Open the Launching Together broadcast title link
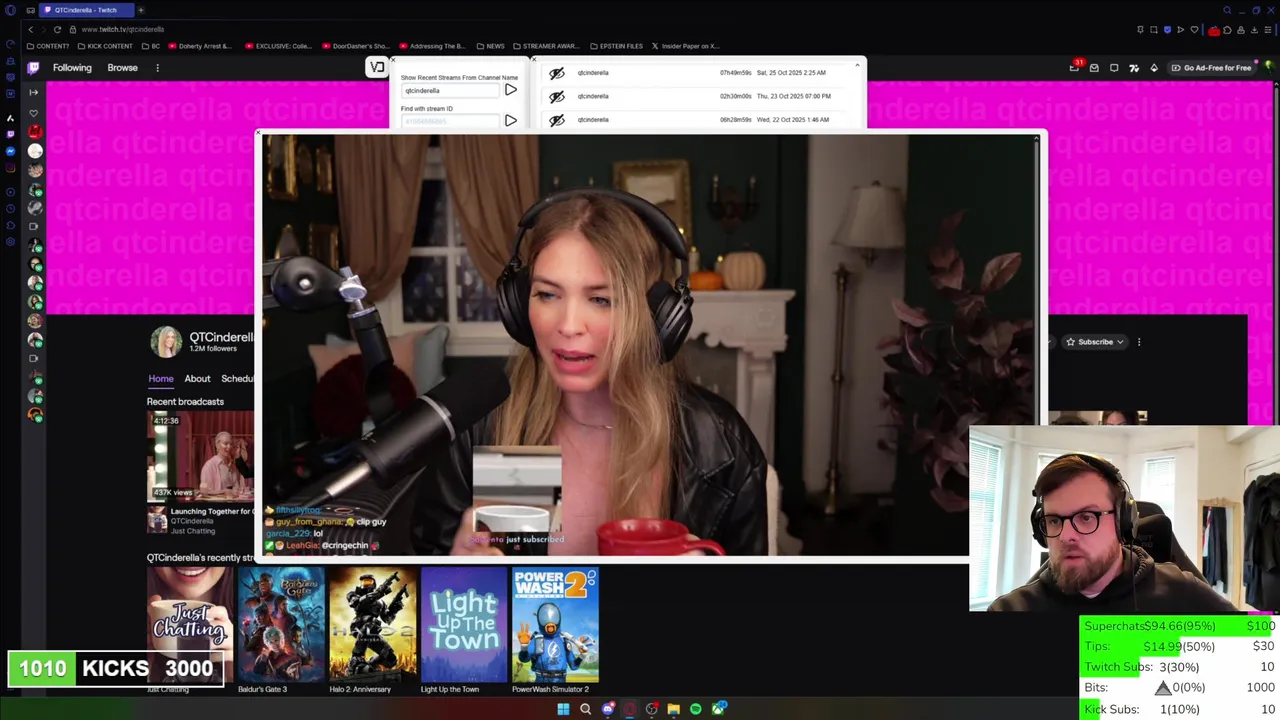 (x=212, y=511)
